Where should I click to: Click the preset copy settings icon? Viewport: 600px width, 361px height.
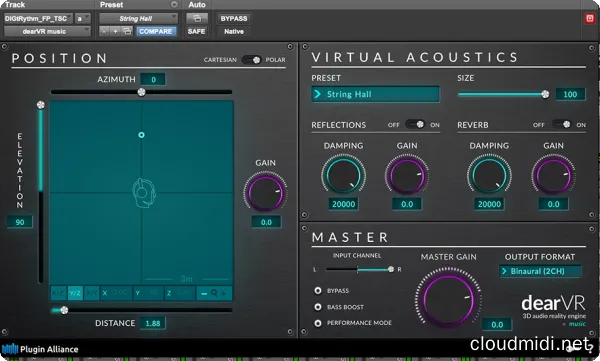[127, 31]
